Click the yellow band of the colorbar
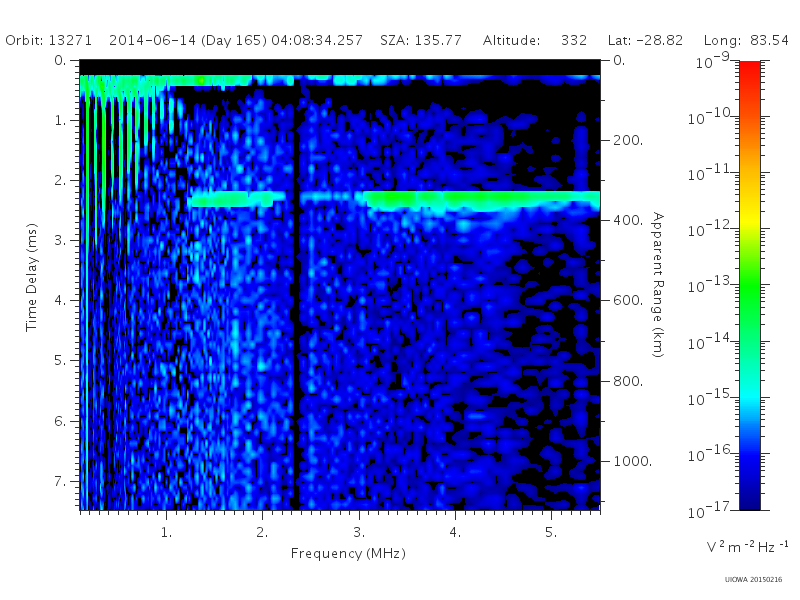The image size is (800, 600). tap(750, 219)
